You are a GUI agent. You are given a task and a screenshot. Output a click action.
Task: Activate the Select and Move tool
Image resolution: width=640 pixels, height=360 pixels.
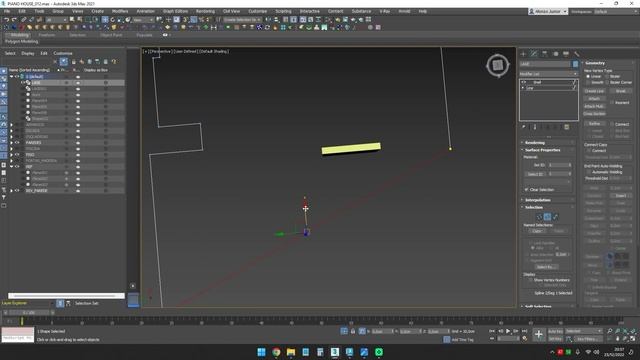pos(105,20)
